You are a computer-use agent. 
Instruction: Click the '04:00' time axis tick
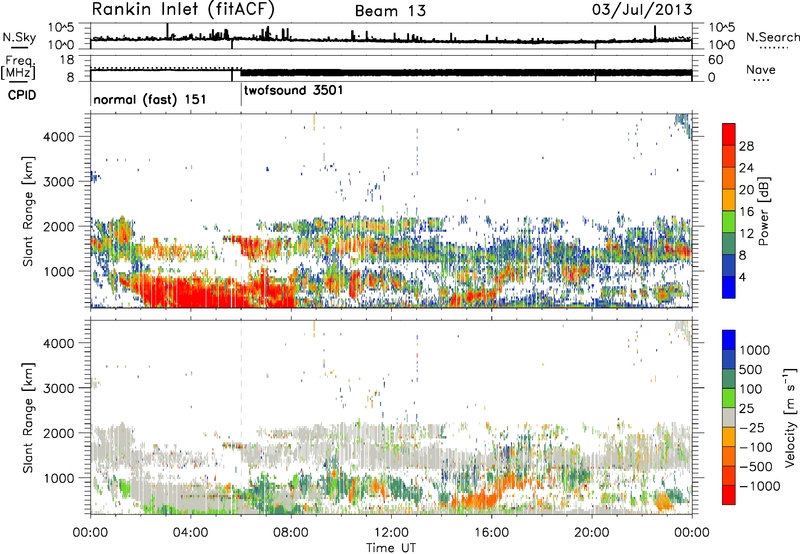[x=190, y=533]
